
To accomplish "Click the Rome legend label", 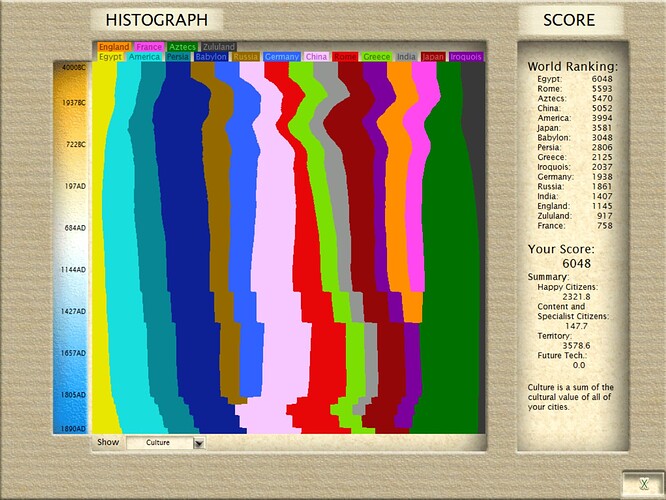I will tap(345, 57).
